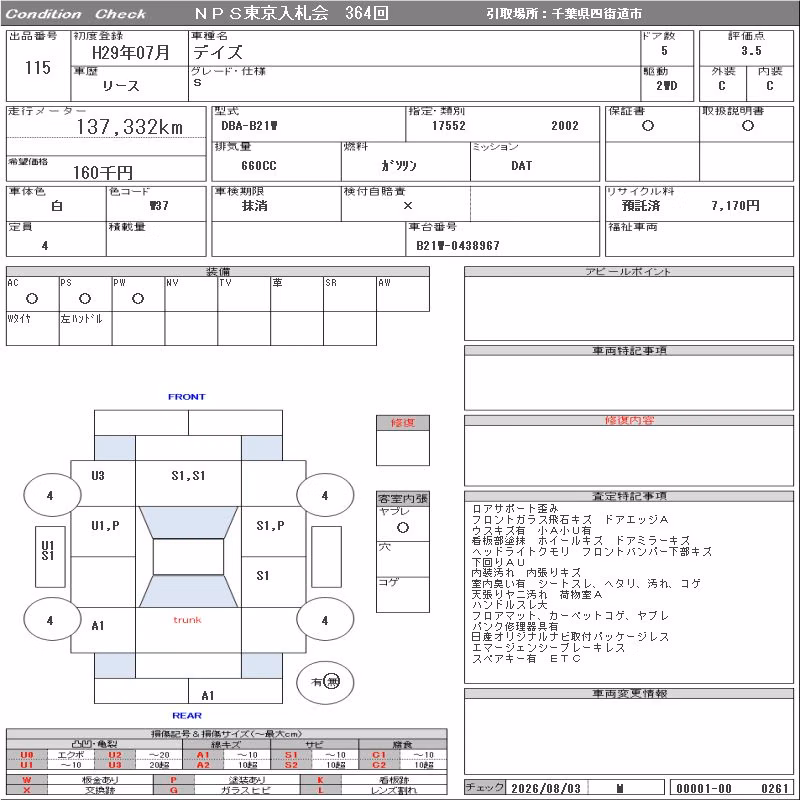Image resolution: width=800 pixels, height=800 pixels.
Task: Click the red W legend swatch
Action: [x=27, y=780]
